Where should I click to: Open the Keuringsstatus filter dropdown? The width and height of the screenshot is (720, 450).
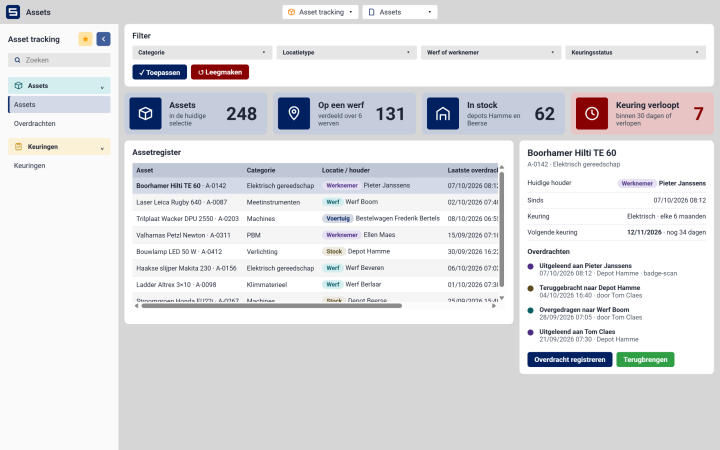tap(636, 52)
